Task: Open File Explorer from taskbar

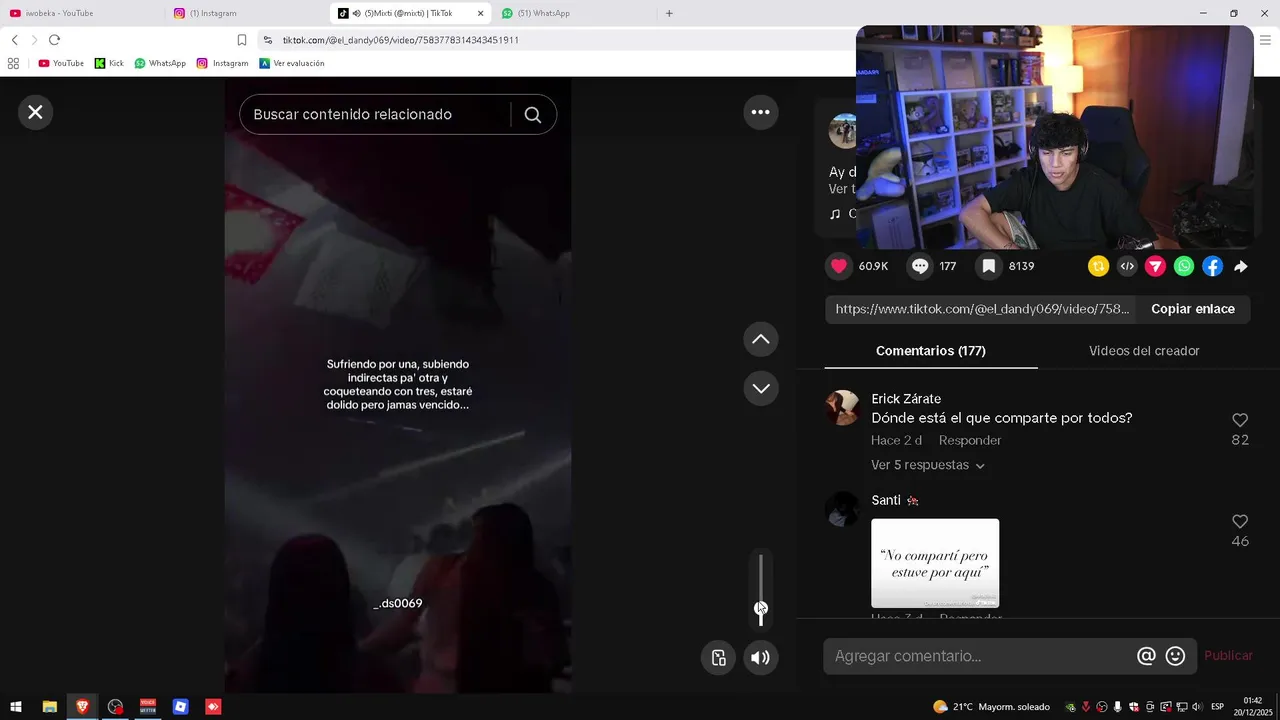Action: click(x=49, y=707)
